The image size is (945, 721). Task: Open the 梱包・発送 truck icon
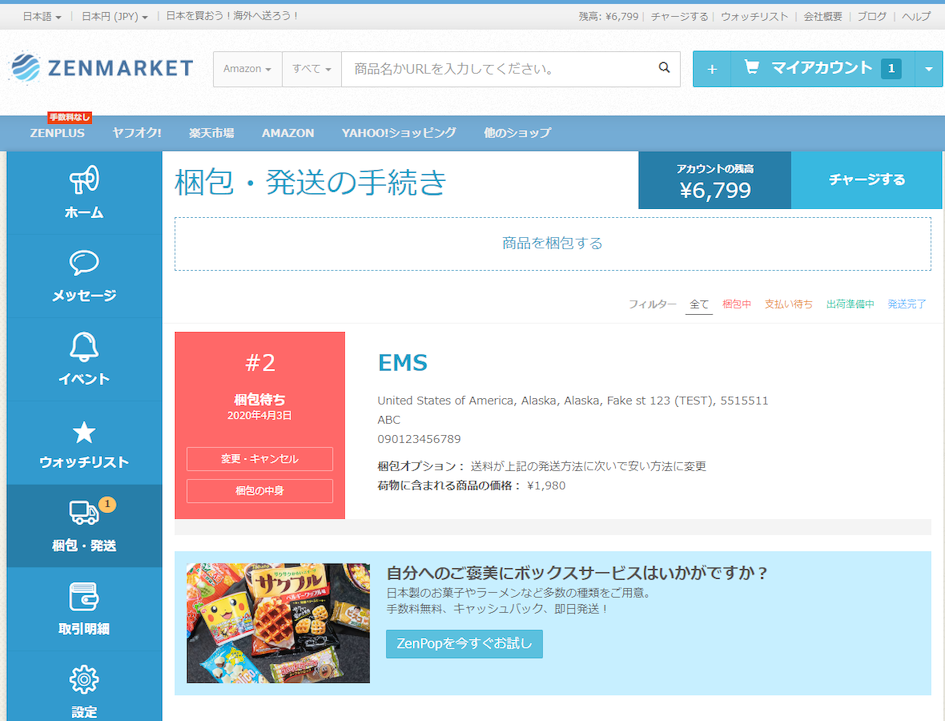coord(84,513)
